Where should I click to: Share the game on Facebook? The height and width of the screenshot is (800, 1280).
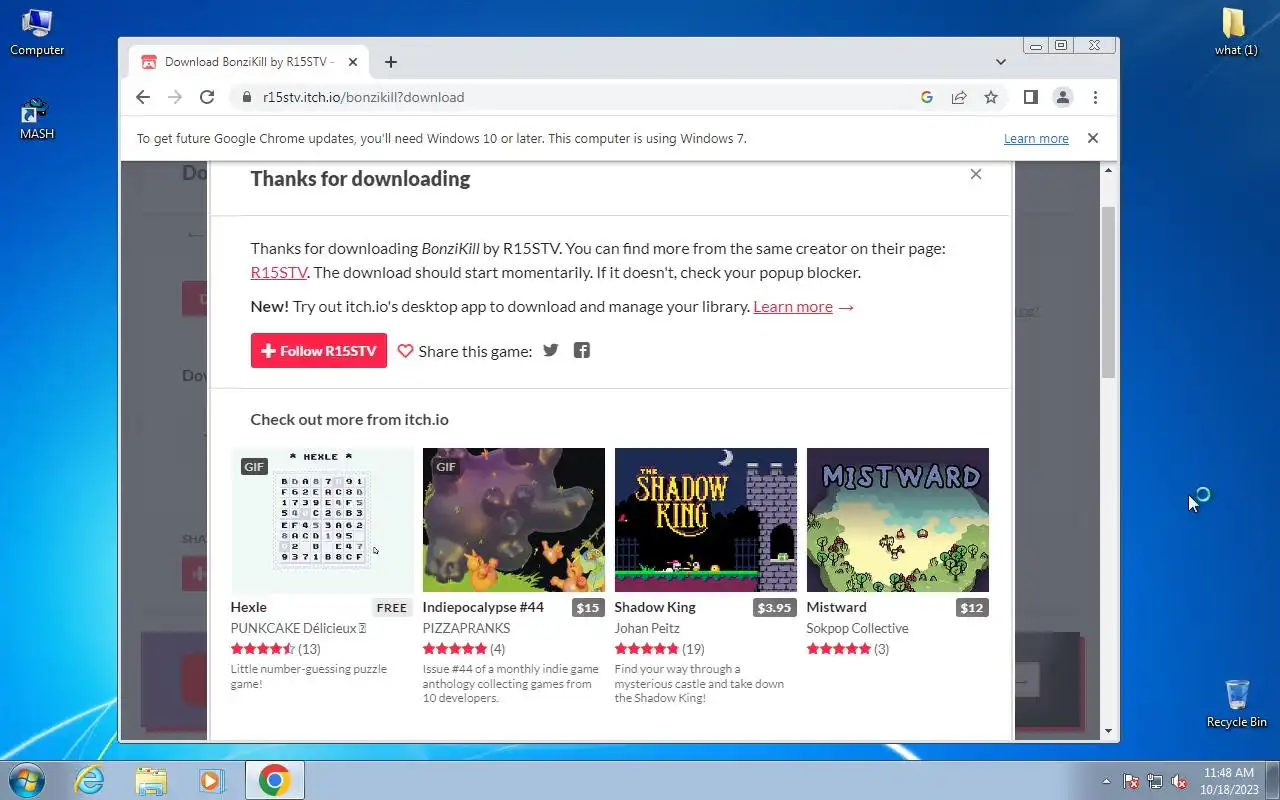tap(582, 350)
